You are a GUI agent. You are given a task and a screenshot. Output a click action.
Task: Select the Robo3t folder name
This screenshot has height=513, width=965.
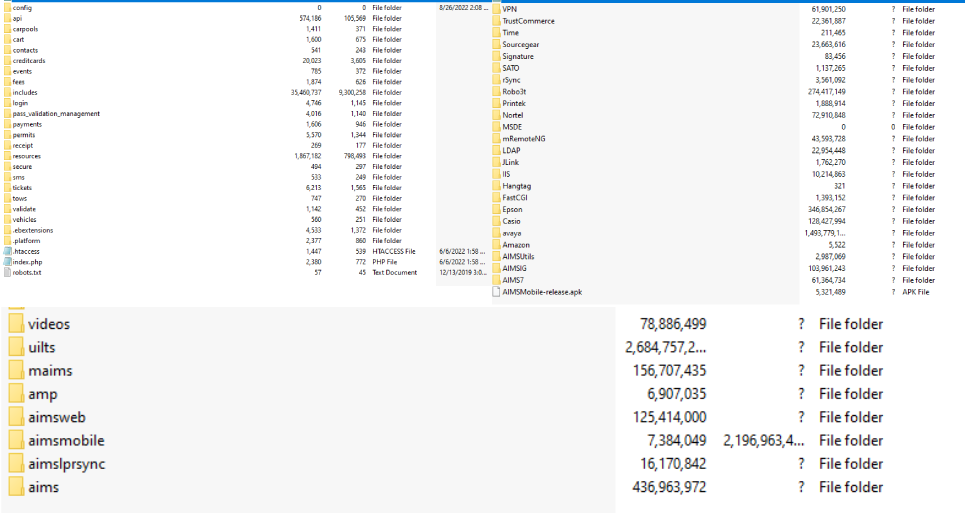point(514,92)
